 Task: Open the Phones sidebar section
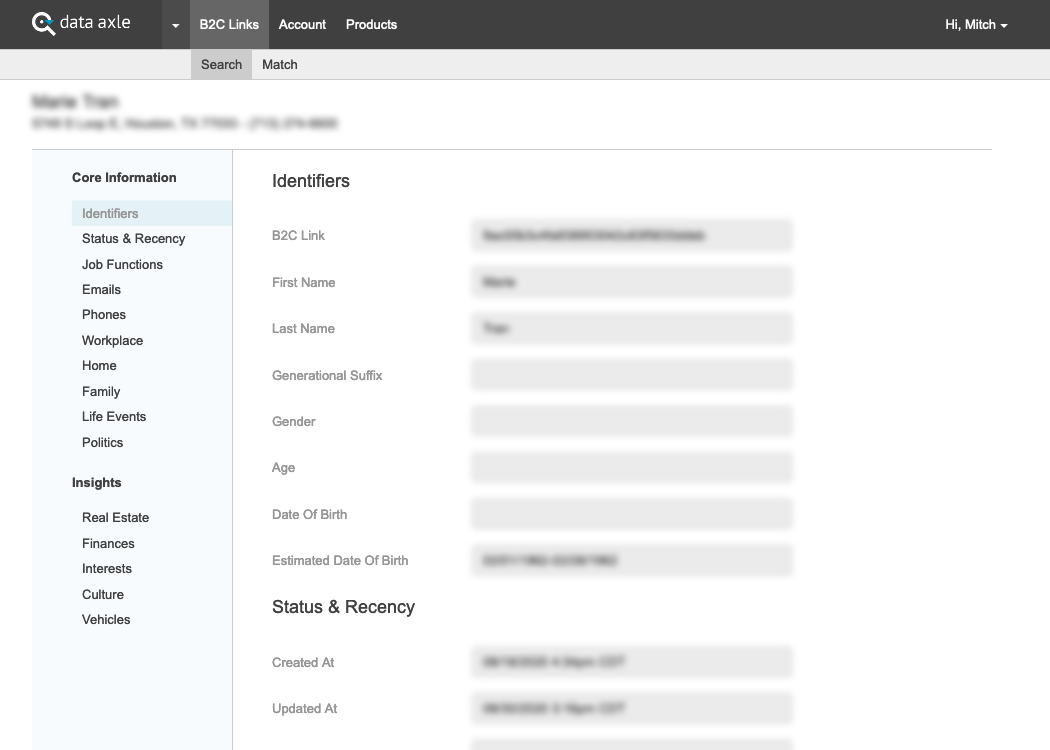(x=104, y=314)
